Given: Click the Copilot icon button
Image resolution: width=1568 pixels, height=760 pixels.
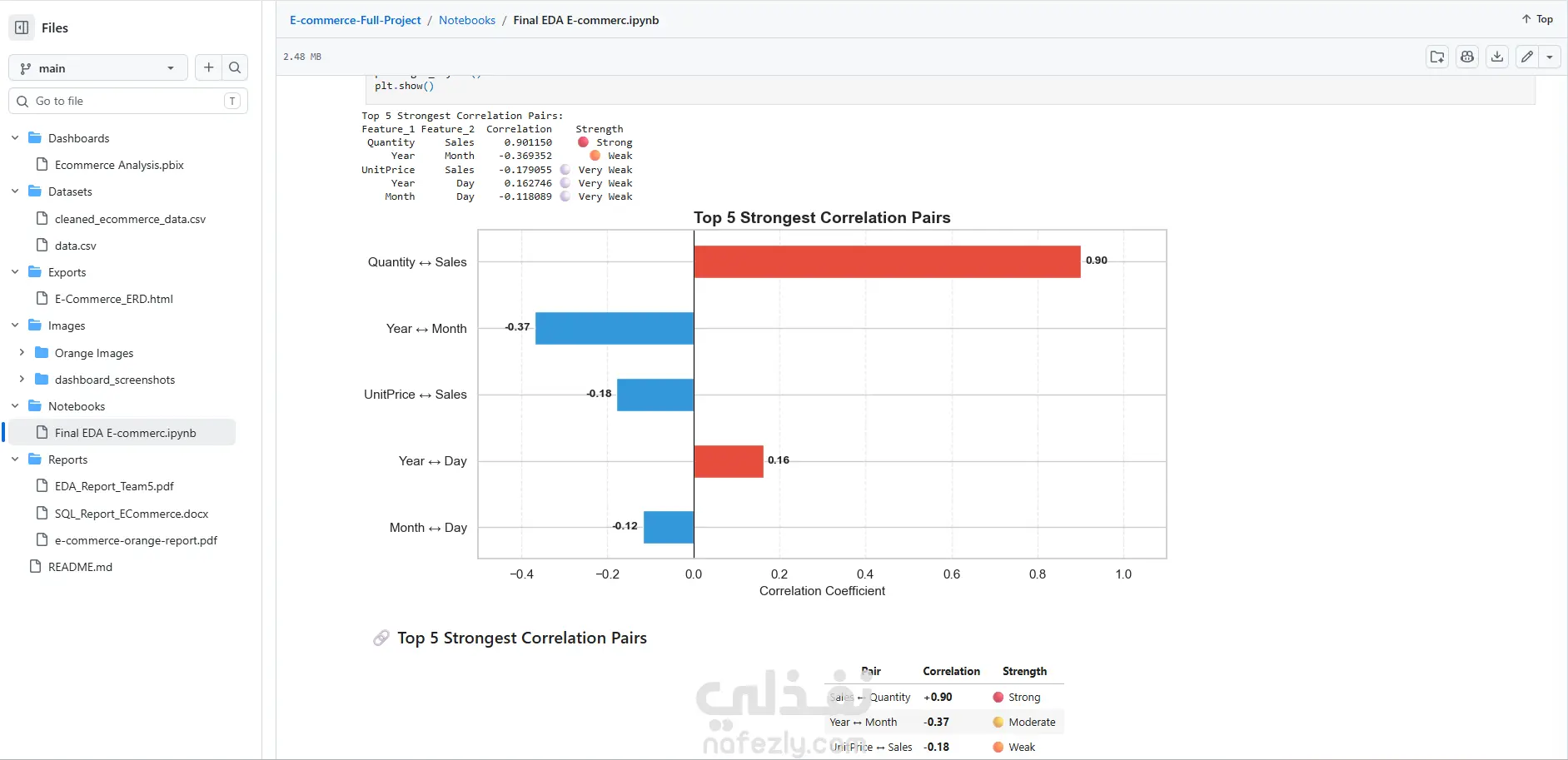Looking at the screenshot, I should tap(1467, 57).
